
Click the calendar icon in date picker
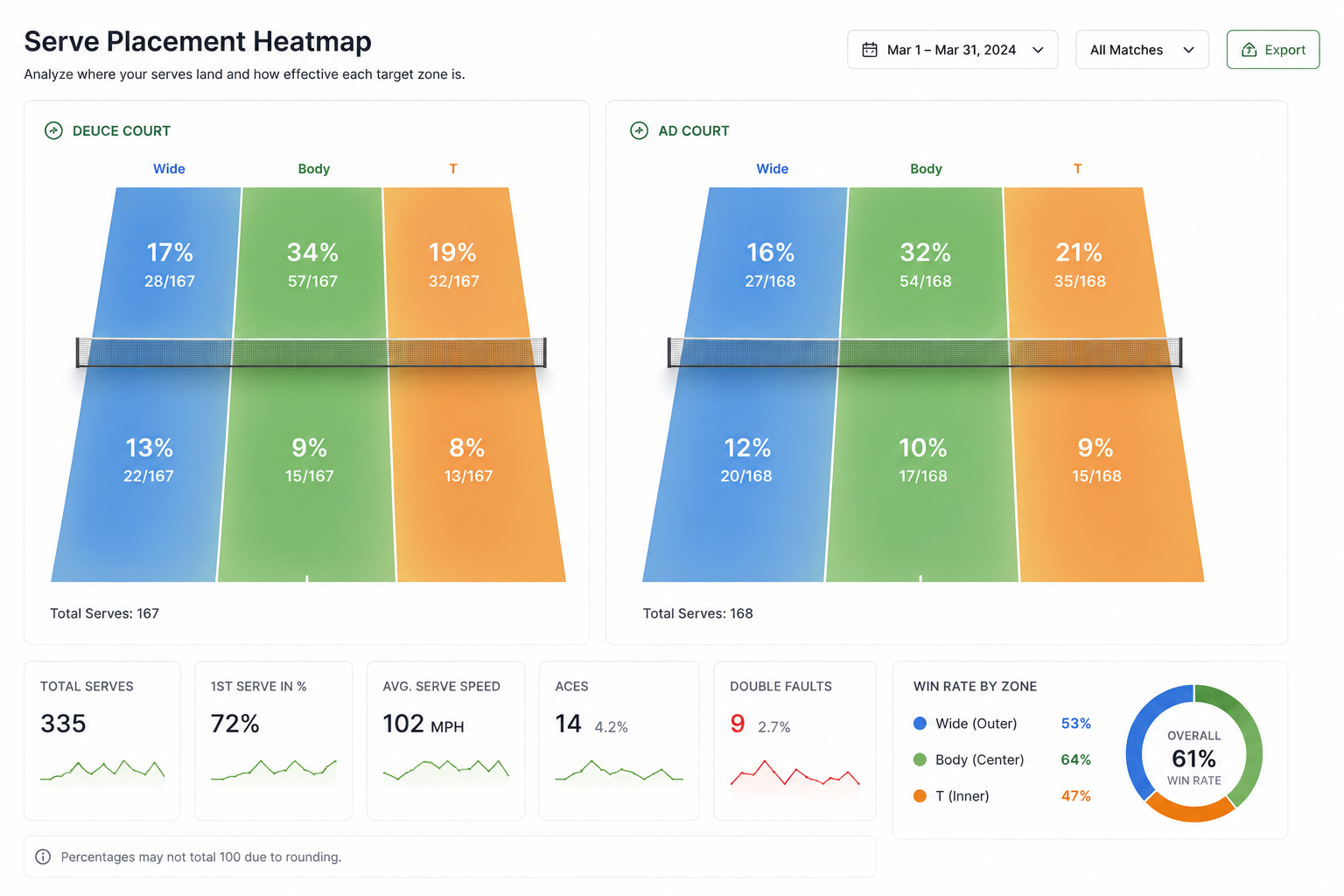[x=870, y=50]
